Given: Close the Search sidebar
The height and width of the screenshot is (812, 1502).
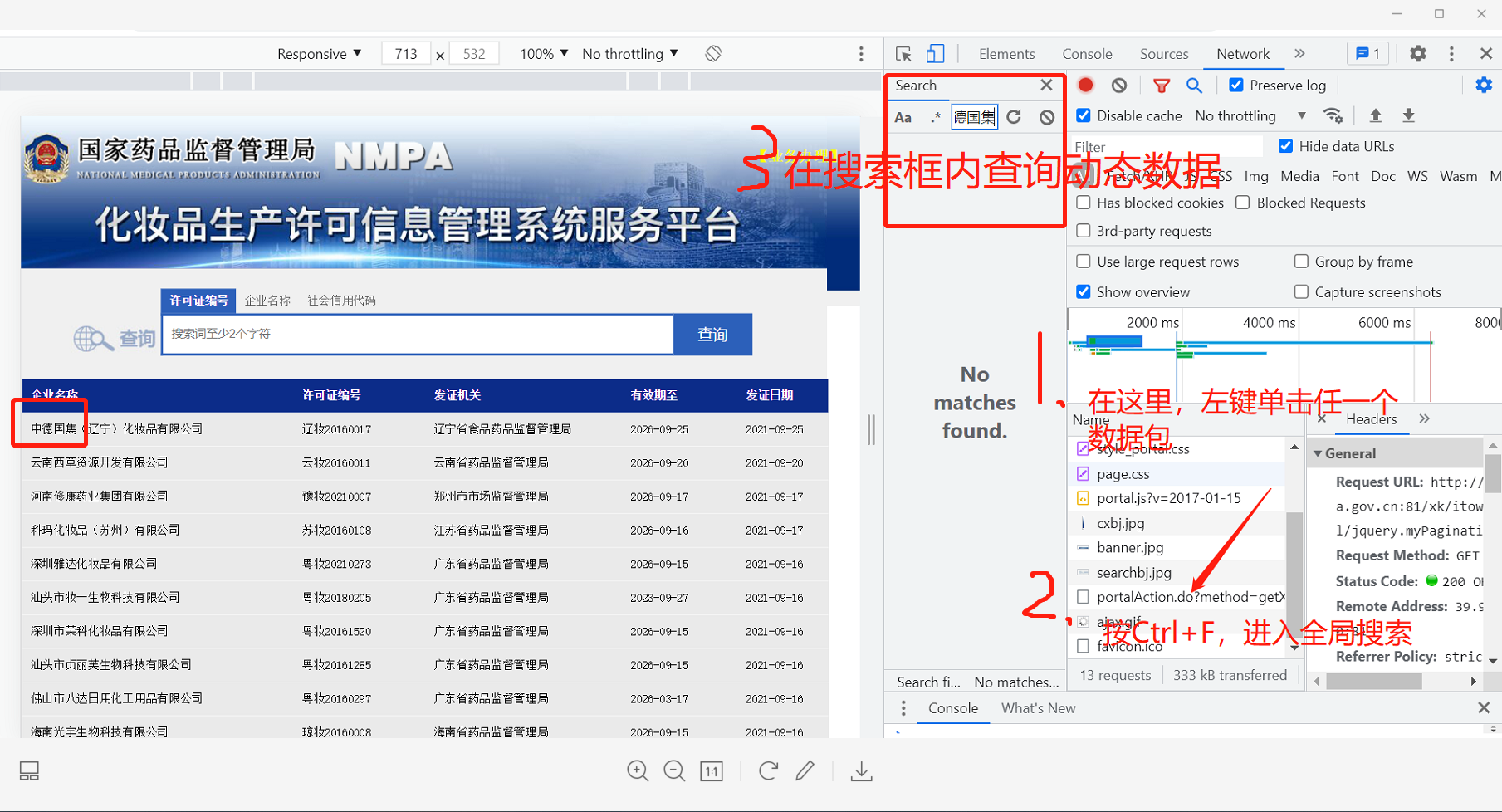Looking at the screenshot, I should [1046, 85].
